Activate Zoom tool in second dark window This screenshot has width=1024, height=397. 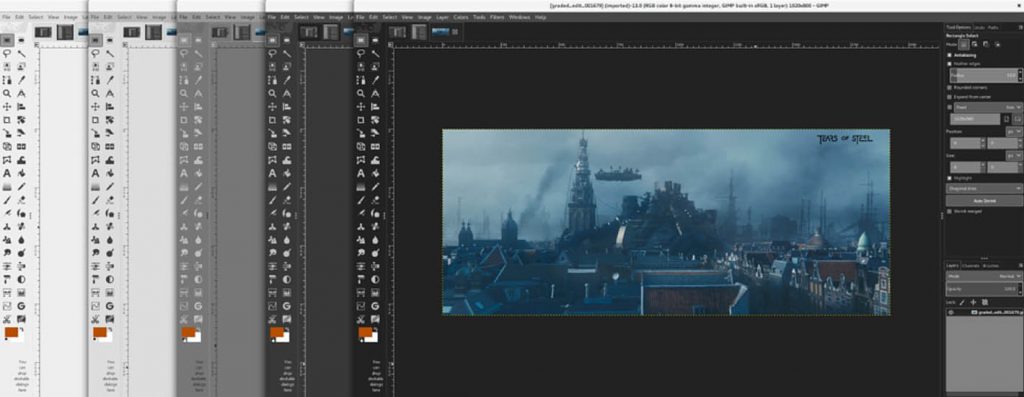coord(272,93)
